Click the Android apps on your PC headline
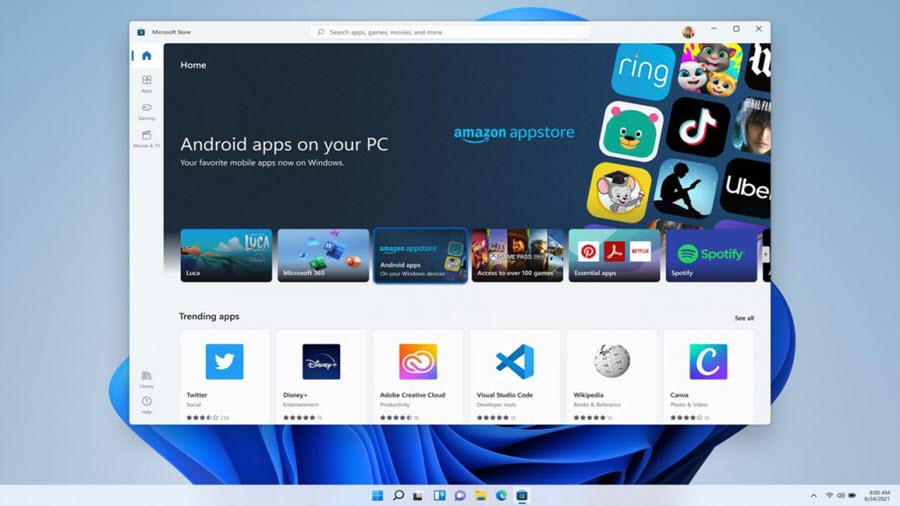This screenshot has width=900, height=506. [284, 144]
